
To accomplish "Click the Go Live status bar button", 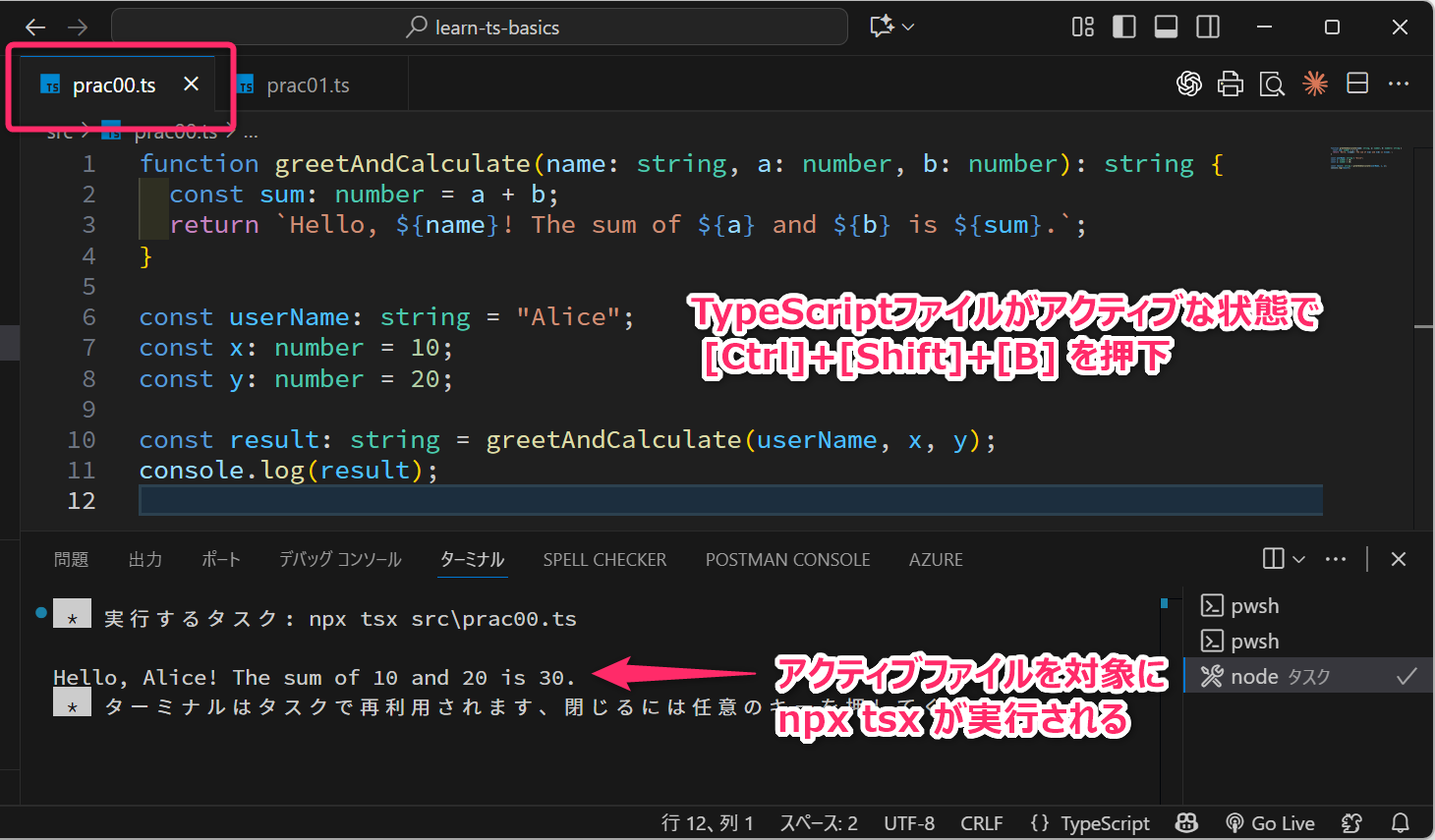I will point(1270,823).
